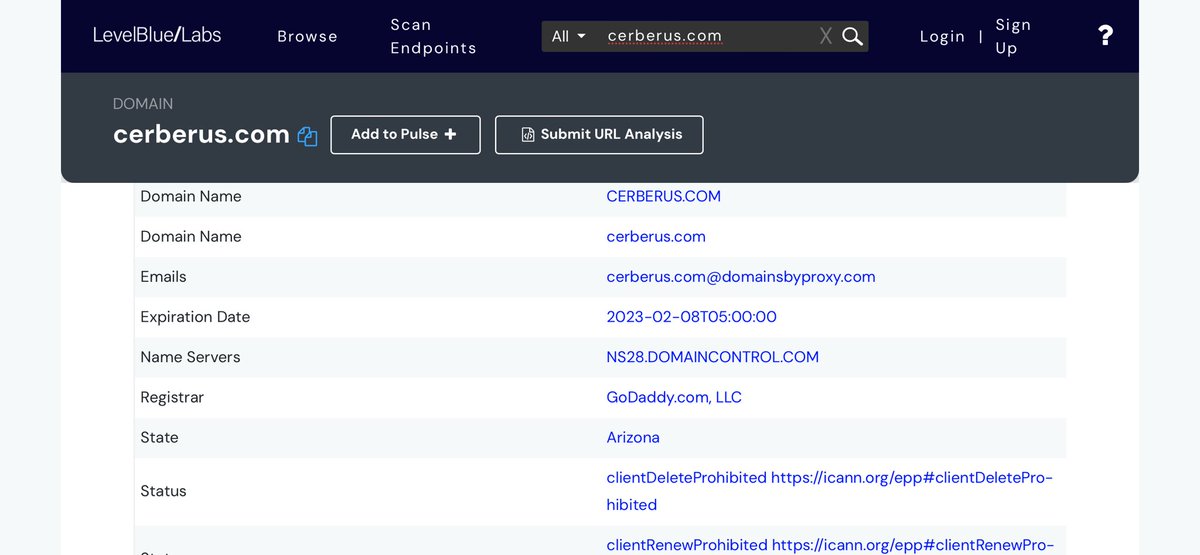Open the All search type dropdown
The image size is (1200, 555).
tap(568, 36)
